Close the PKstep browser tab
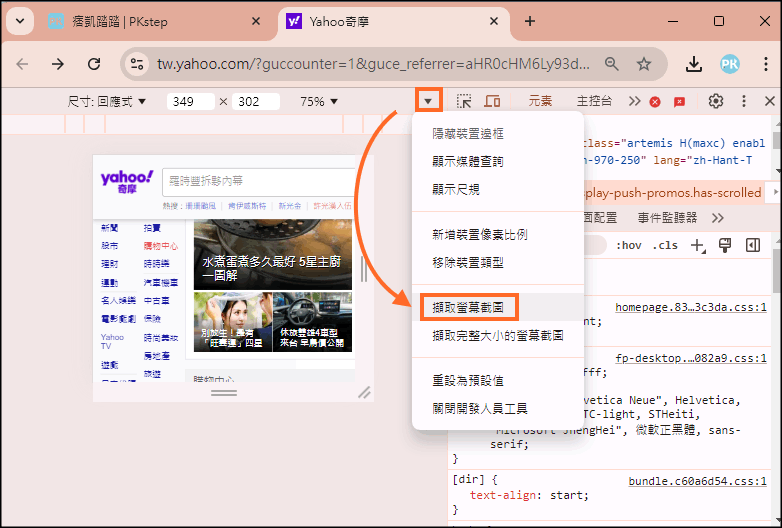The width and height of the screenshot is (782, 528). (256, 21)
